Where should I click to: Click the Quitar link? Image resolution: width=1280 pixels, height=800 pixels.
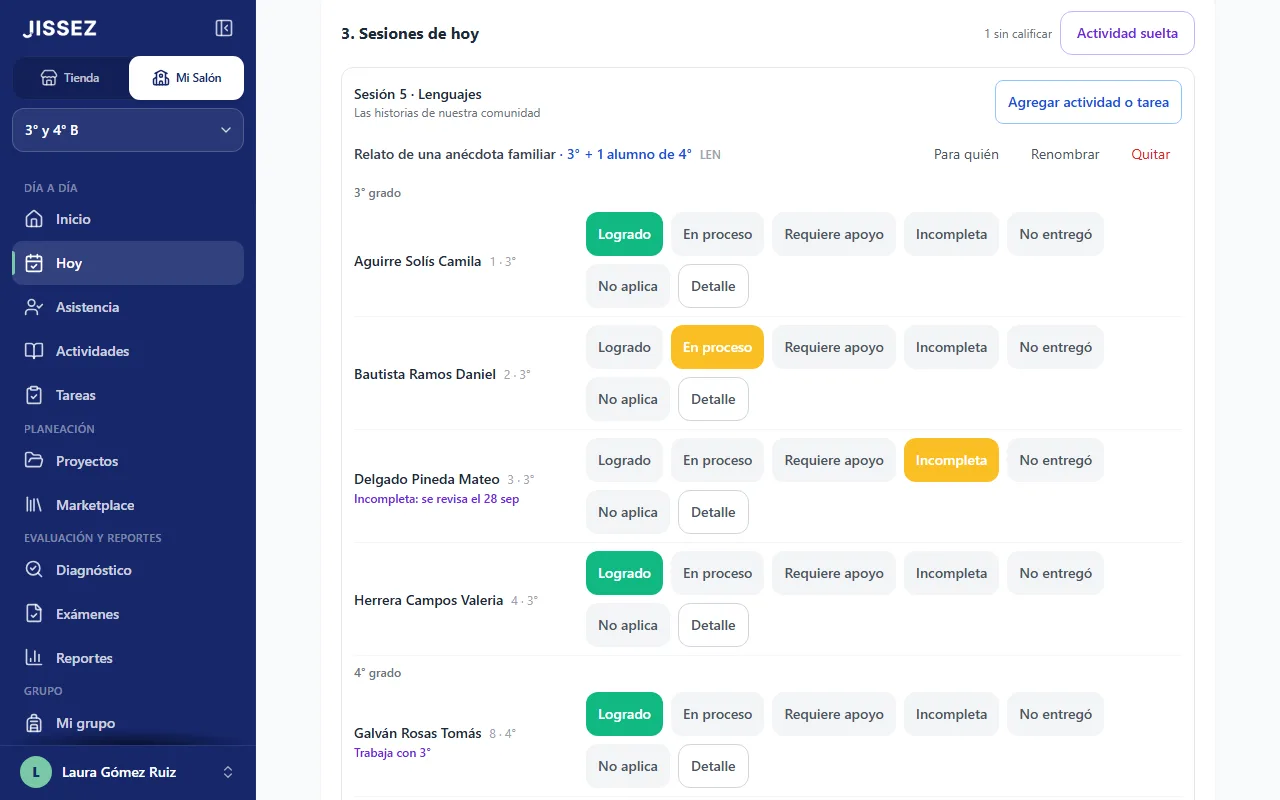(1150, 154)
